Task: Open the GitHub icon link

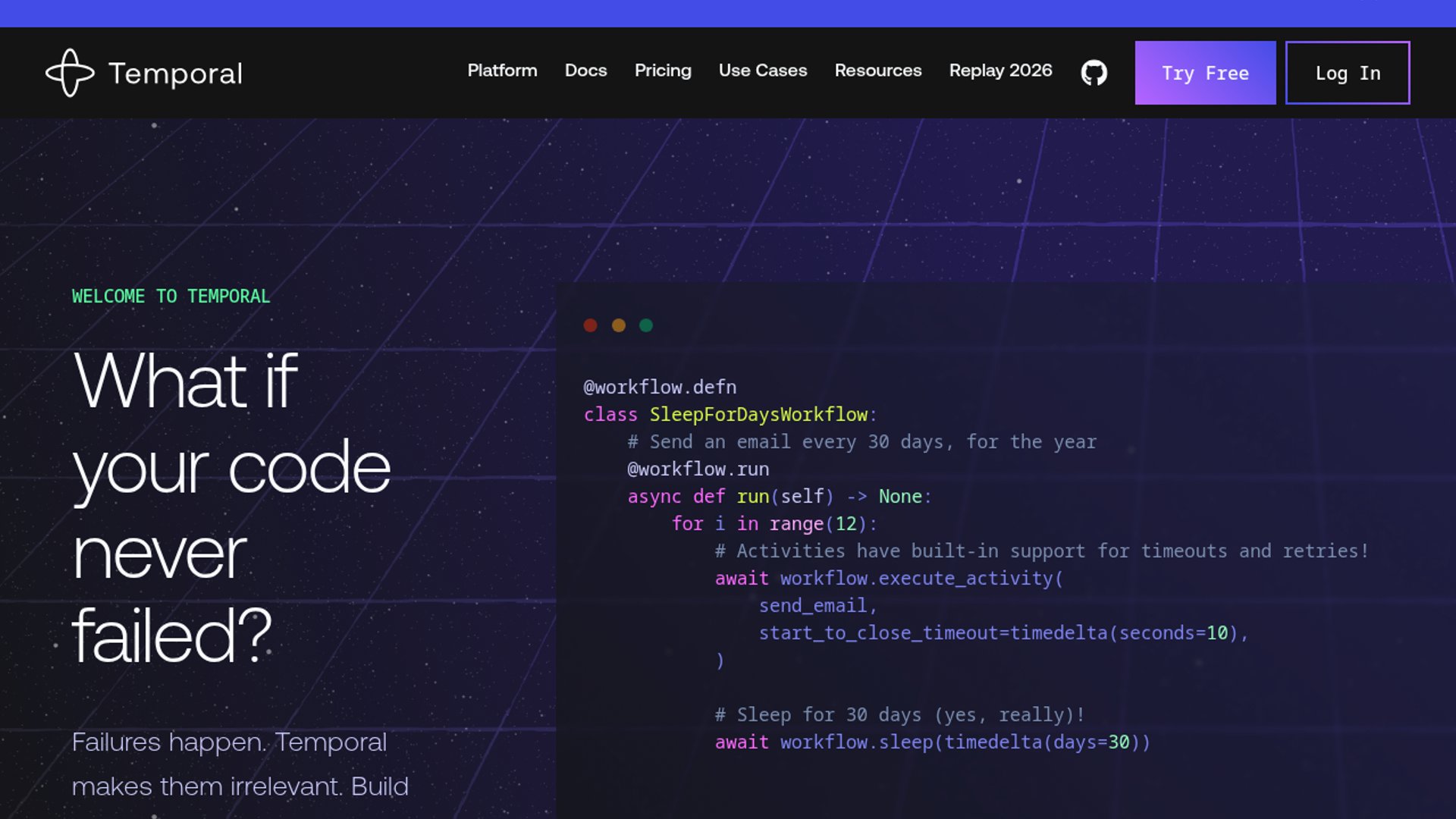Action: coord(1094,73)
